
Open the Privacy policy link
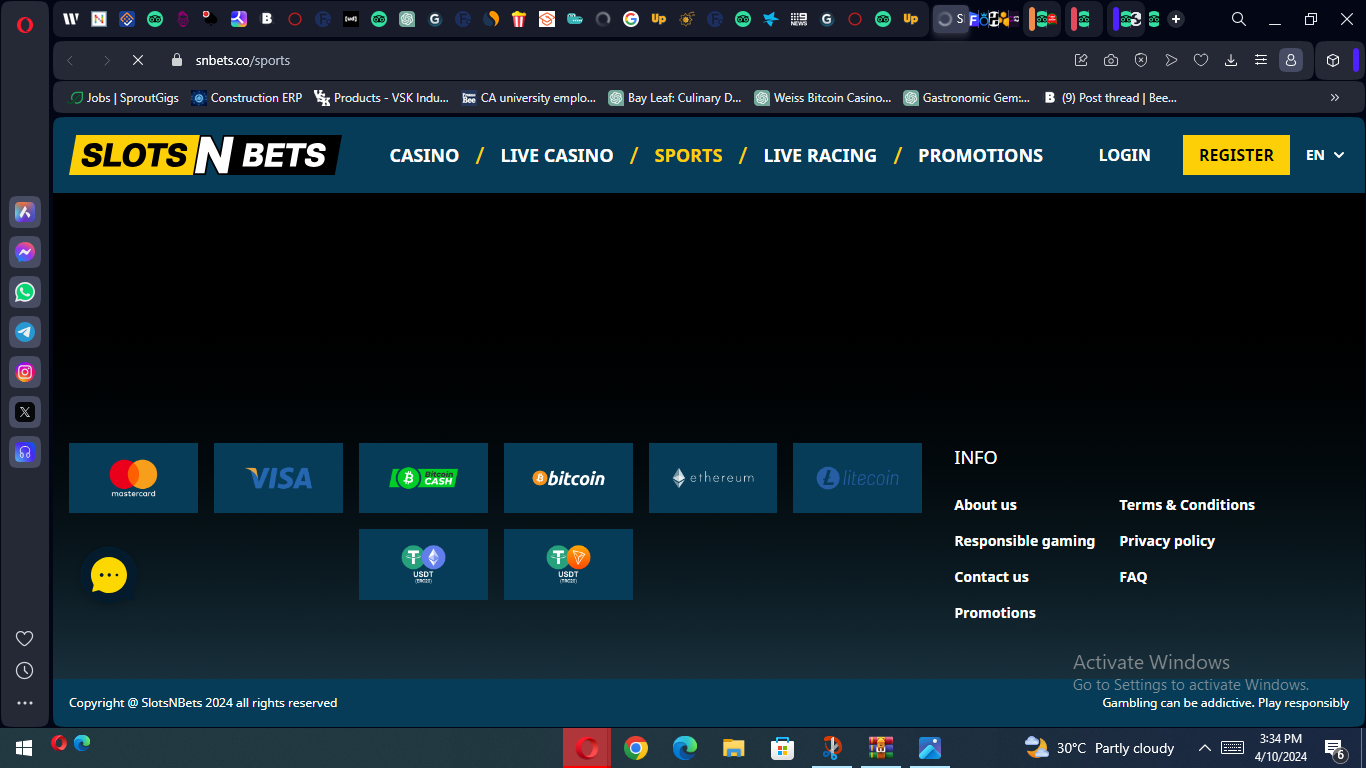1167,541
